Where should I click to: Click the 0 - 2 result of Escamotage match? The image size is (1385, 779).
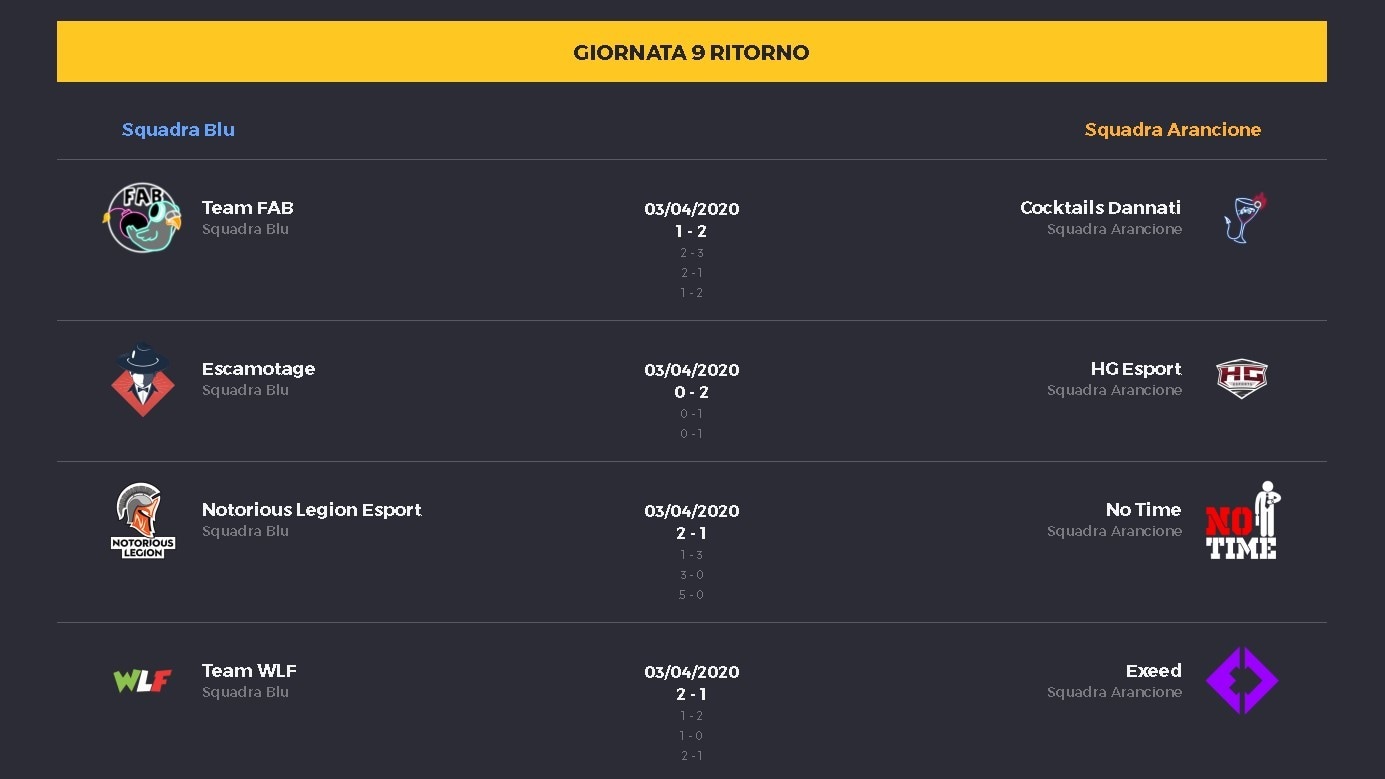691,392
